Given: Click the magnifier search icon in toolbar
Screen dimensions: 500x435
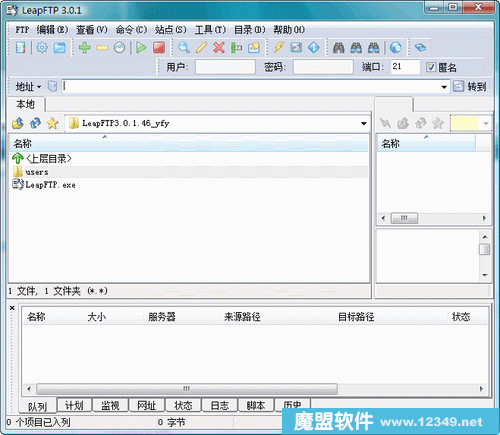Looking at the screenshot, I should 184,48.
